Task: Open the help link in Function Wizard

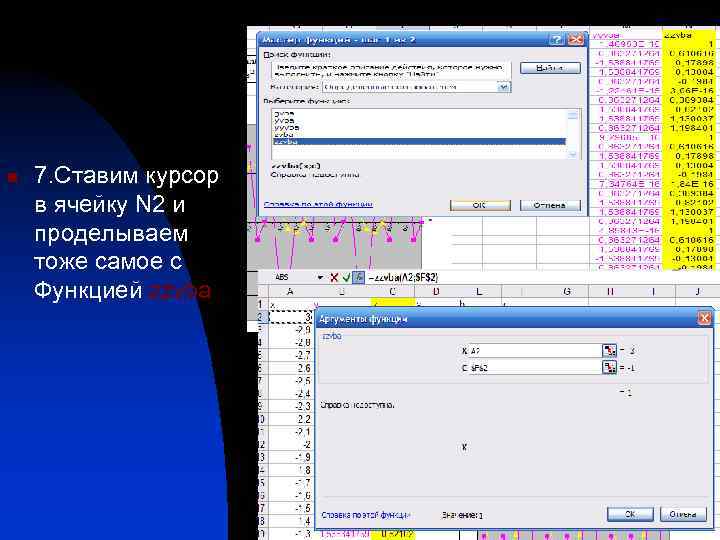Action: (x=318, y=204)
